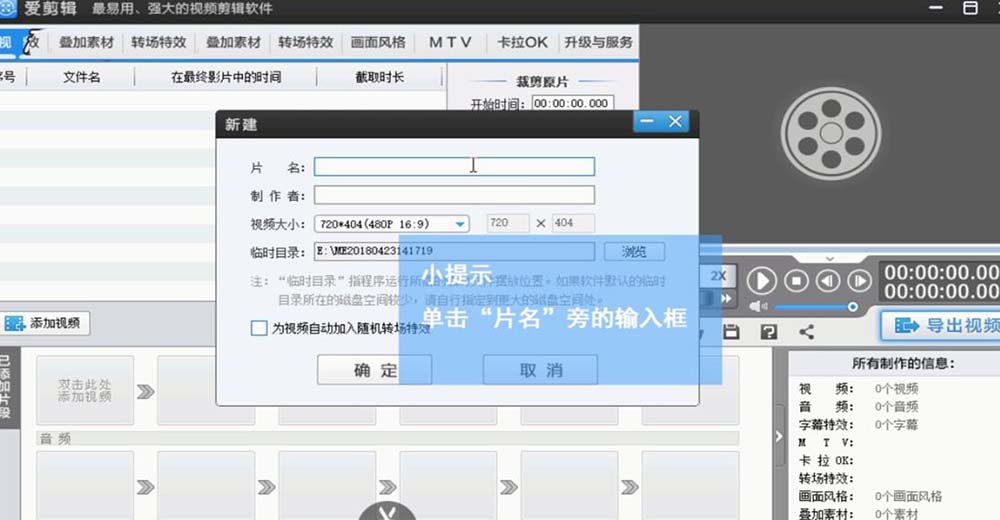Viewport: 1000px width, 520px height.
Task: Click the 截取时长 column header
Action: [x=379, y=77]
